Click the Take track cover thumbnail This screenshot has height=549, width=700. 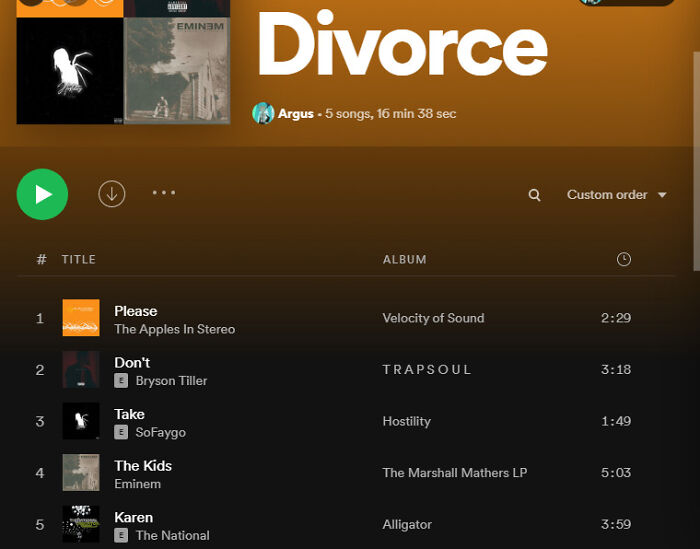[x=81, y=421]
